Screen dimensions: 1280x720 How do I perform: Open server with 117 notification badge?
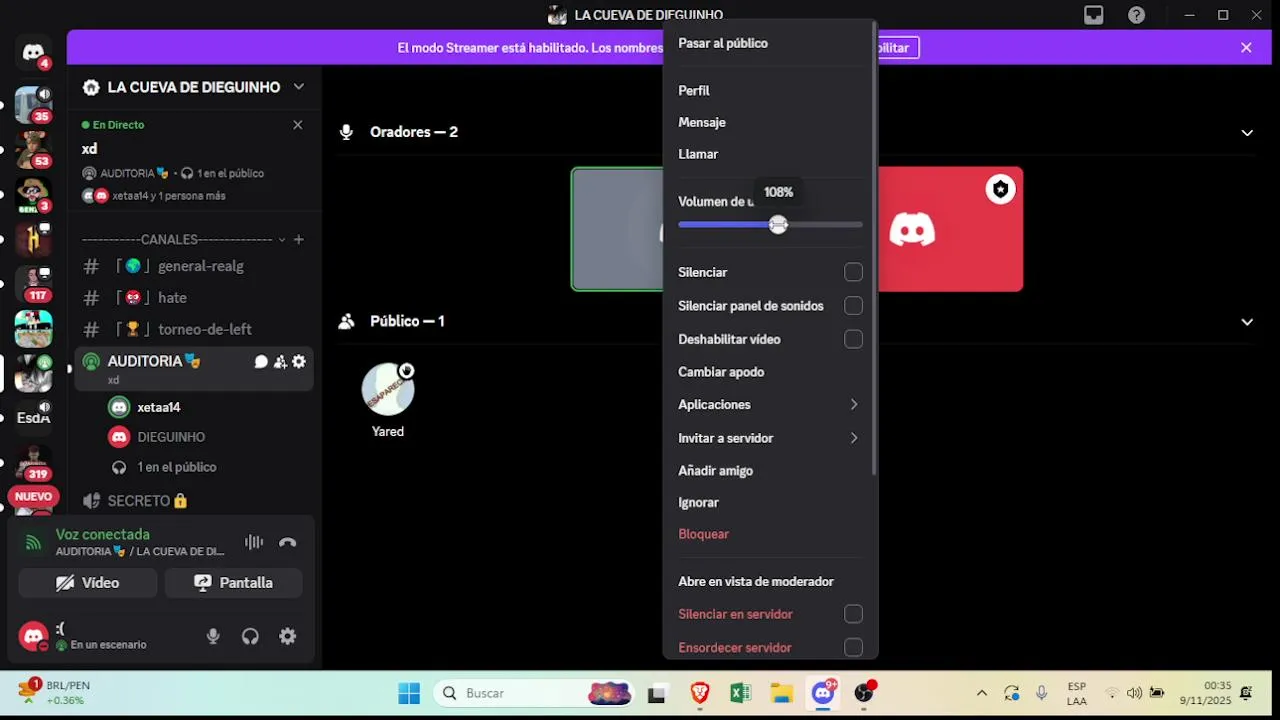pyautogui.click(x=33, y=284)
